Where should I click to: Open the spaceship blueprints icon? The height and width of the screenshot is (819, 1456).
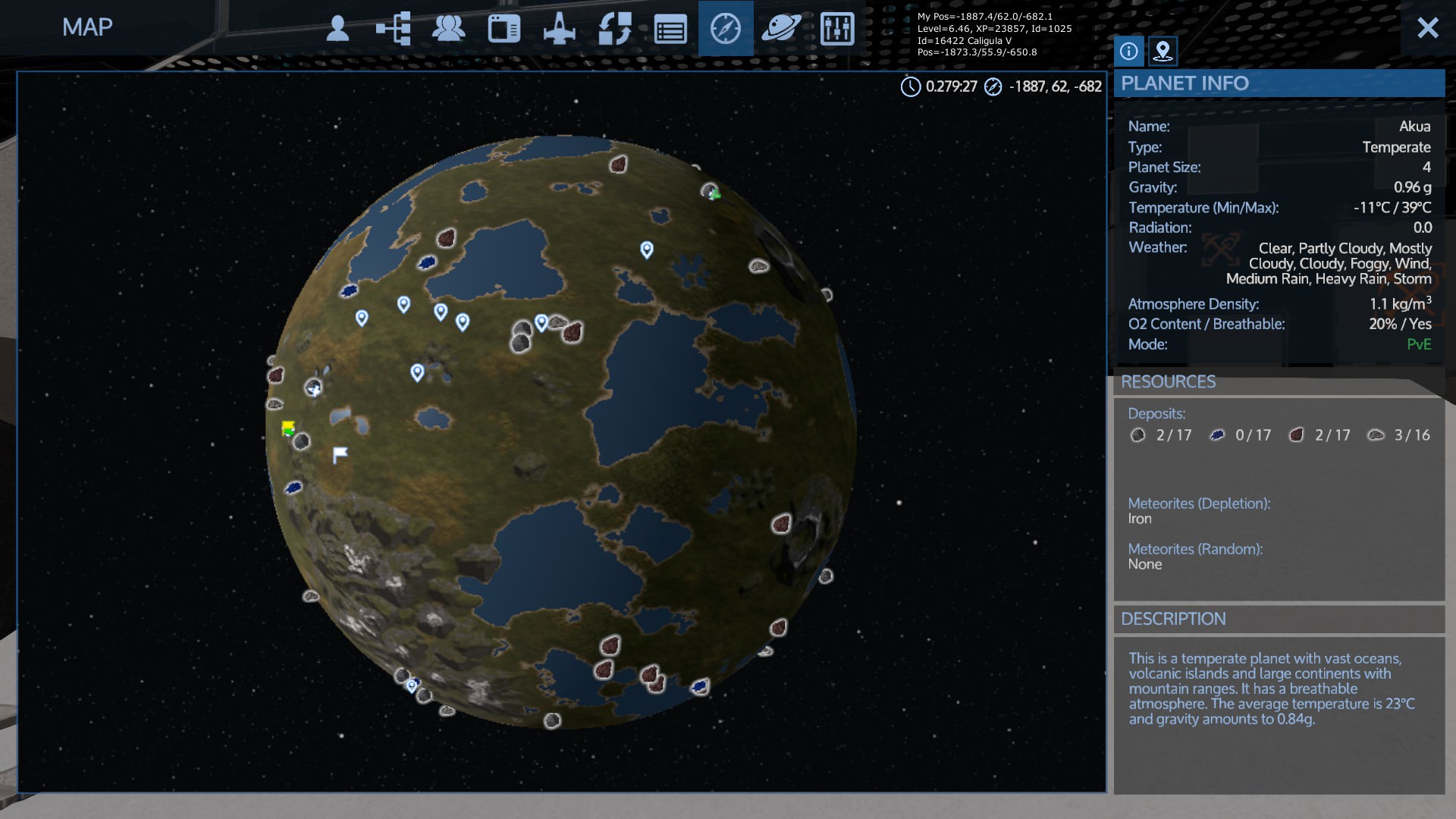tap(560, 29)
